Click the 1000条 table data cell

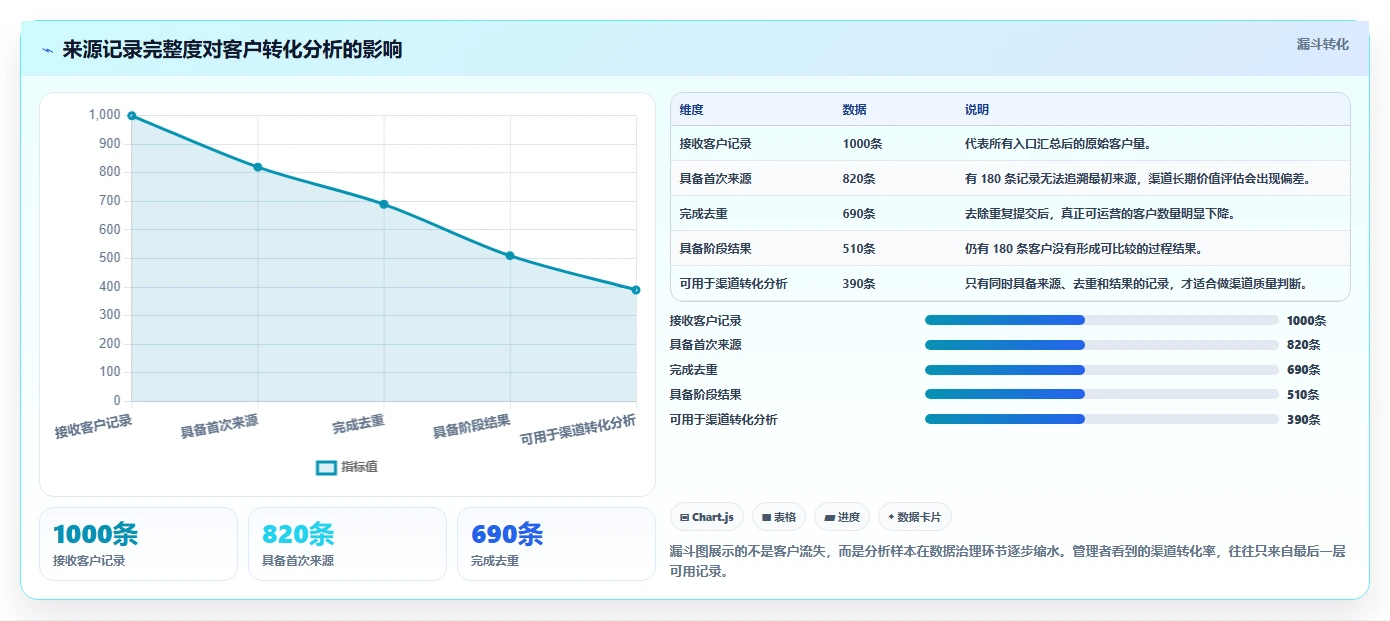[x=862, y=144]
